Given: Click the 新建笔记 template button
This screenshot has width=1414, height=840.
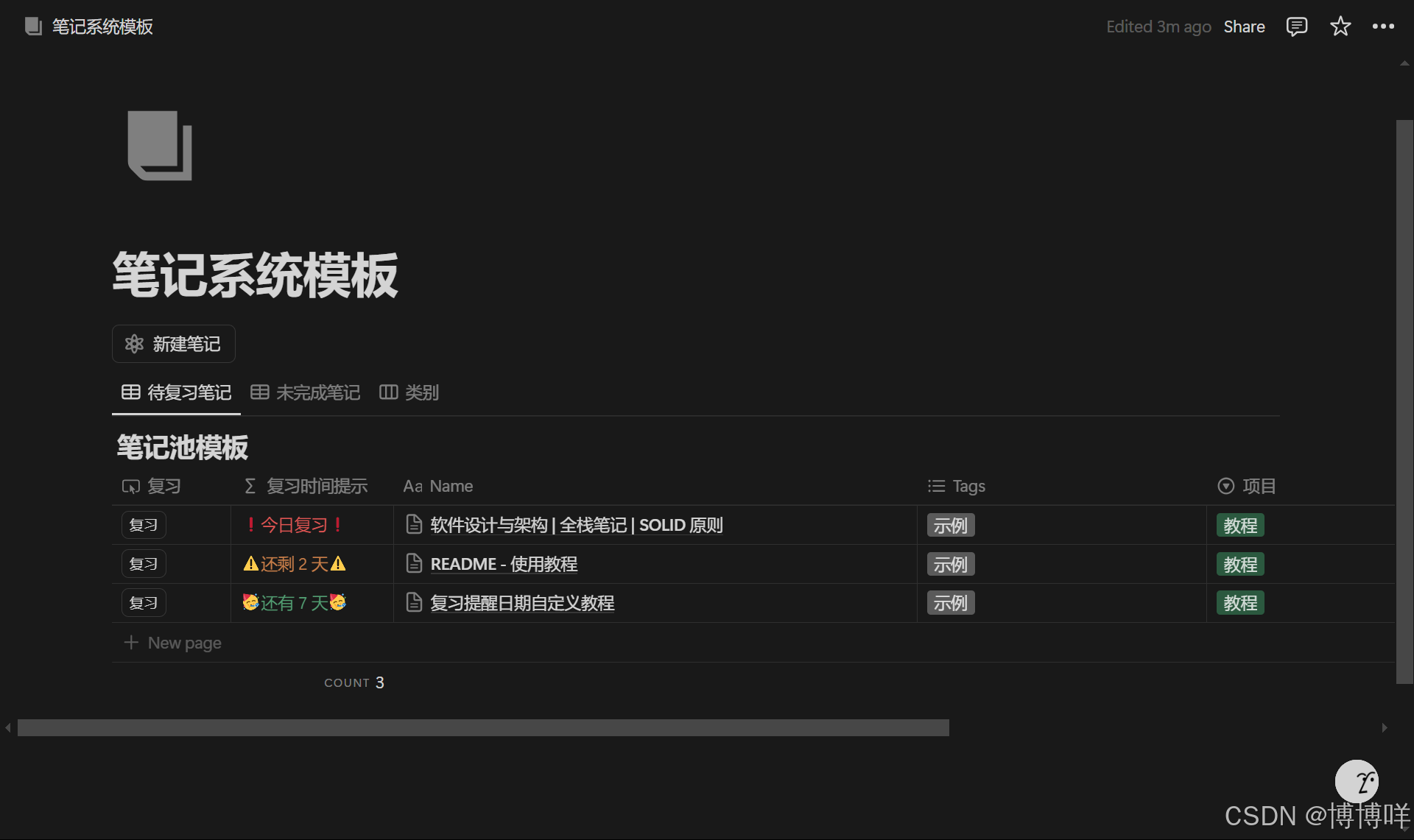Looking at the screenshot, I should pyautogui.click(x=174, y=344).
